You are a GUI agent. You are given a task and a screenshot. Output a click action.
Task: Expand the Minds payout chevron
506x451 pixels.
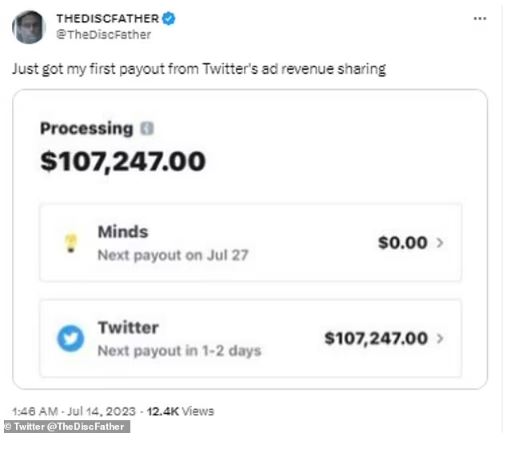tap(440, 243)
